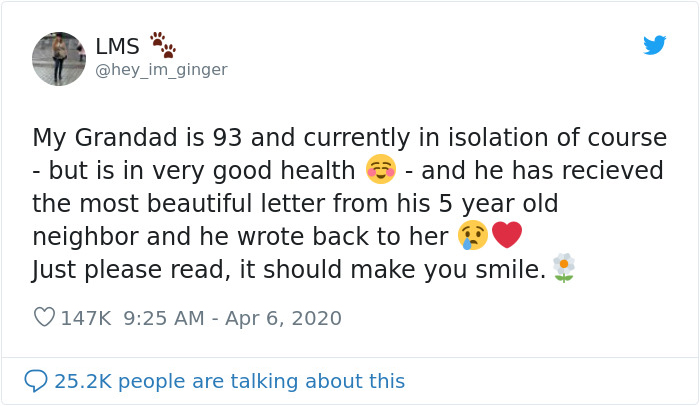Open the LMS profile avatar photo

click(x=59, y=58)
